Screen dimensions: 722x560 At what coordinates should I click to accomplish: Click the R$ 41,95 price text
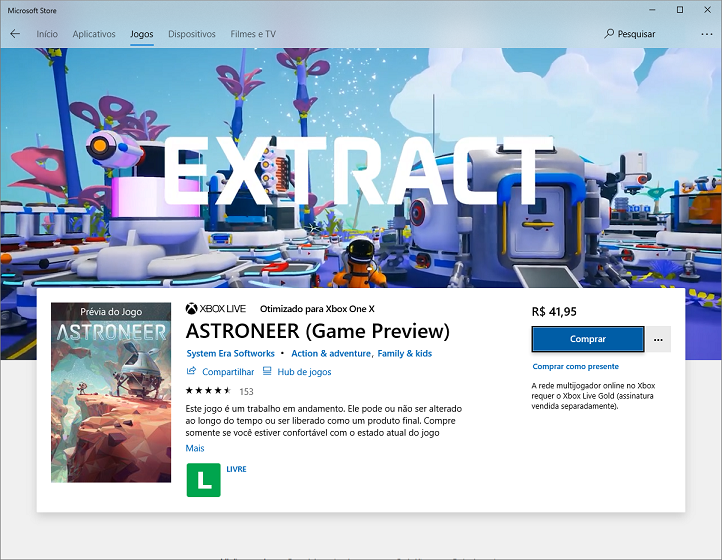pyautogui.click(x=554, y=312)
